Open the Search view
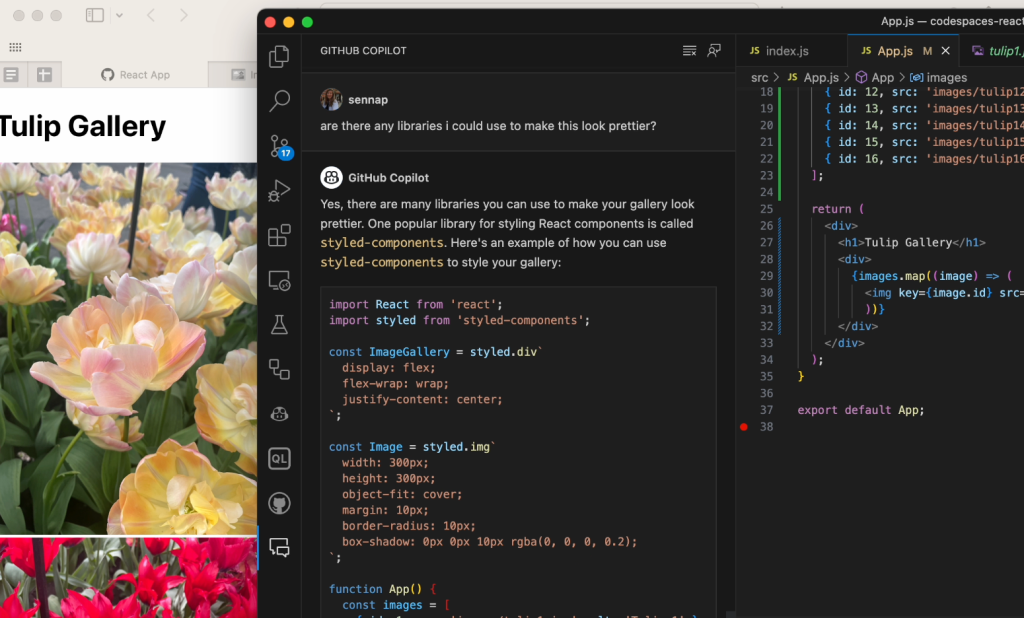 tap(279, 101)
